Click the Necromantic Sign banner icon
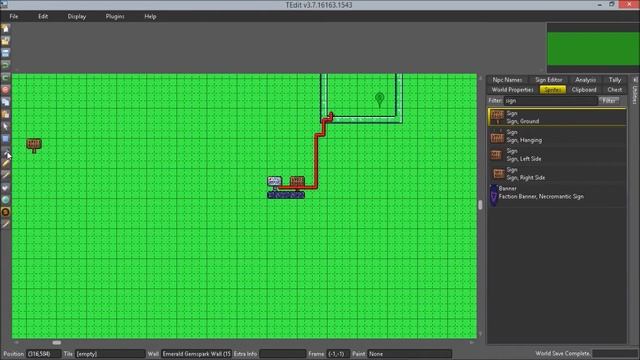640x360 pixels. pos(493,196)
